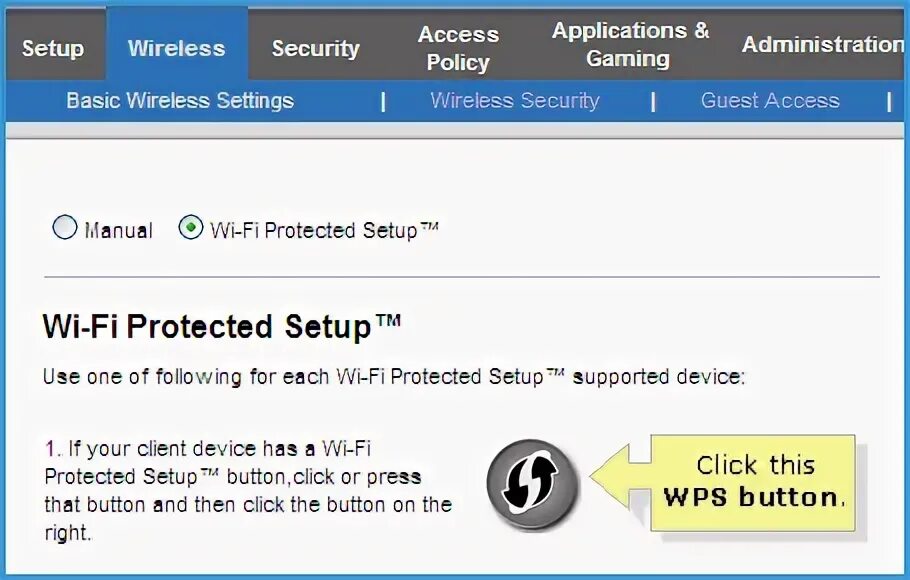Enable the Wi-Fi Protected Setup radio option
The image size is (910, 580).
tap(190, 229)
